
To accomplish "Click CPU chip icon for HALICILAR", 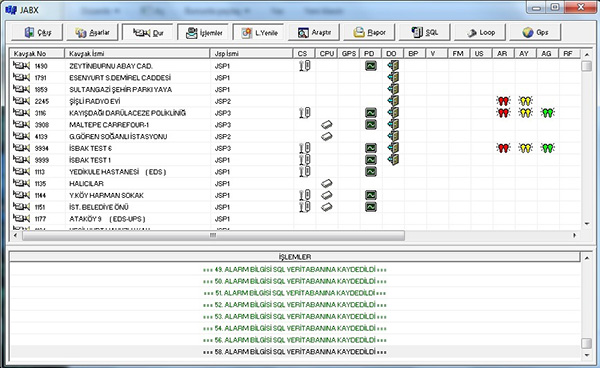I will [x=326, y=184].
